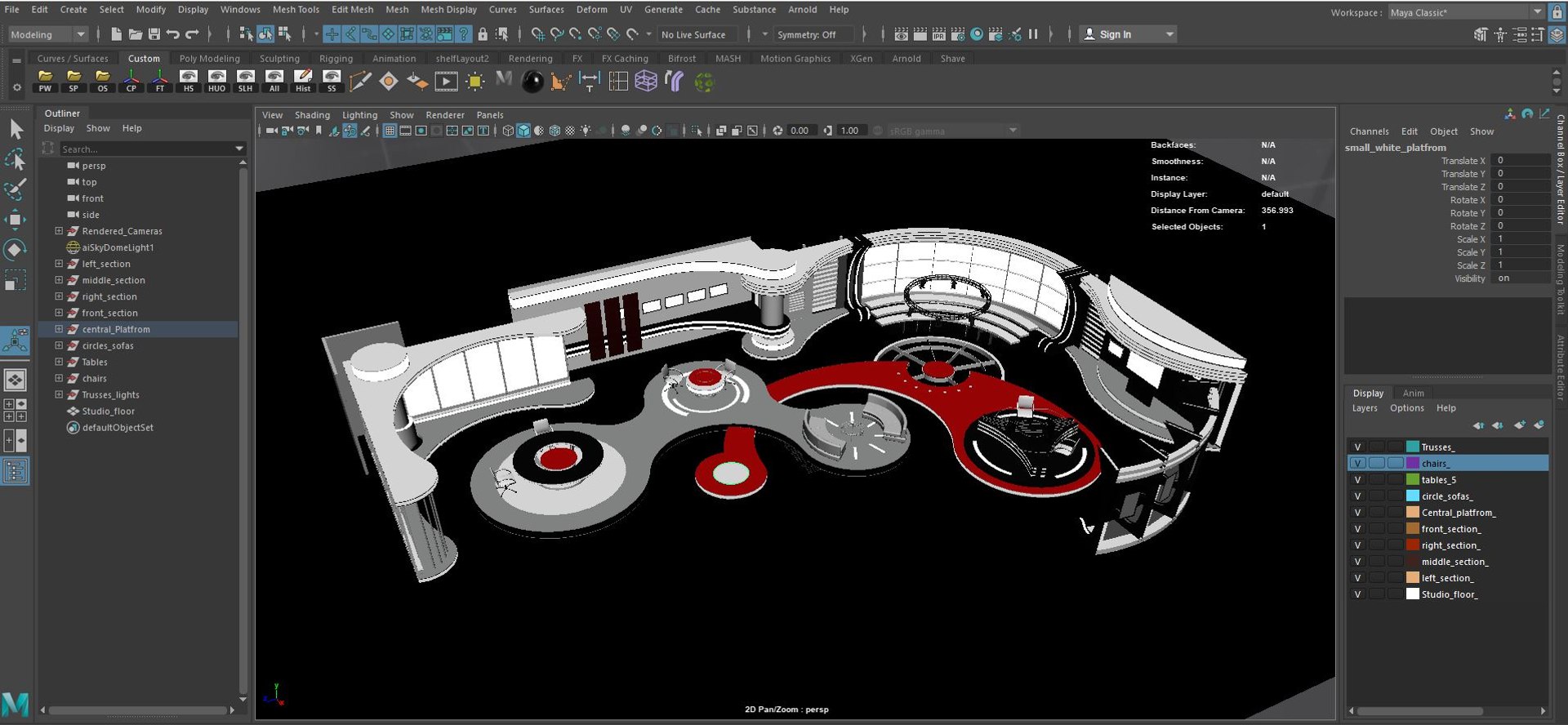The width and height of the screenshot is (1568, 725).
Task: Click the black sphere shelf icon
Action: tap(532, 81)
